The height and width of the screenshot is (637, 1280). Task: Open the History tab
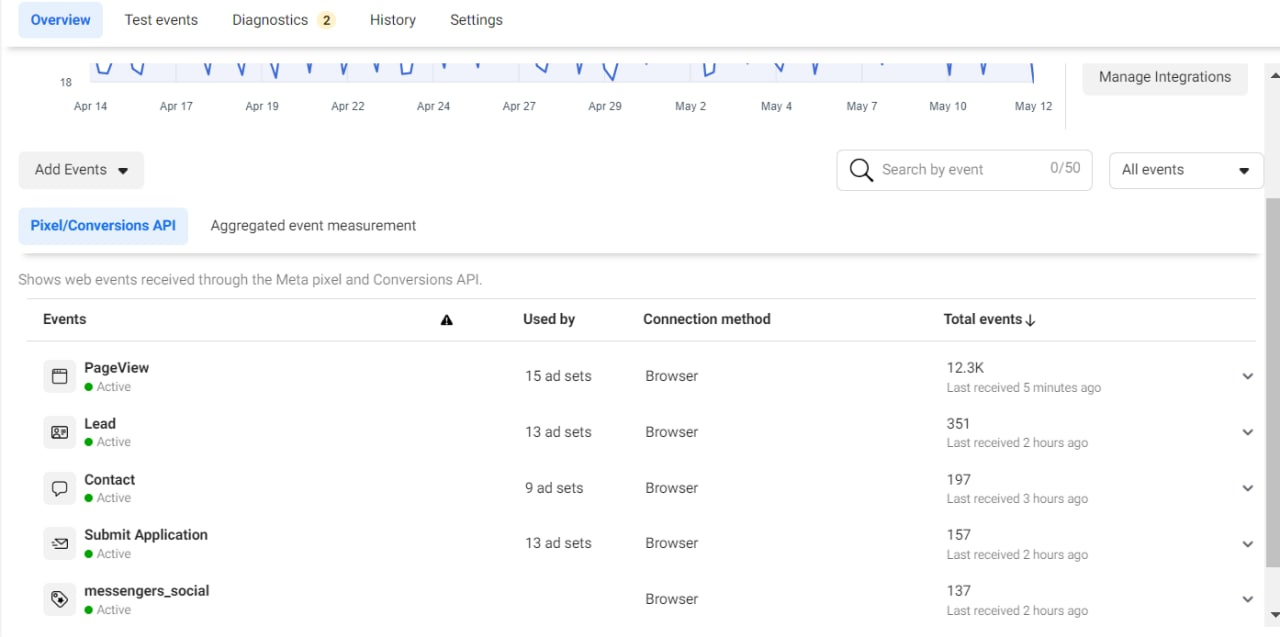coord(392,20)
